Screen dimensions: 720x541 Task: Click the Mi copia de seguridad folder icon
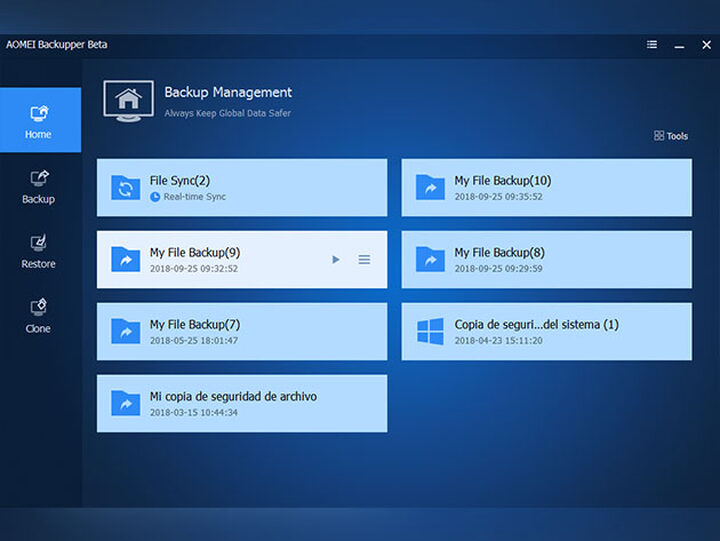click(126, 404)
